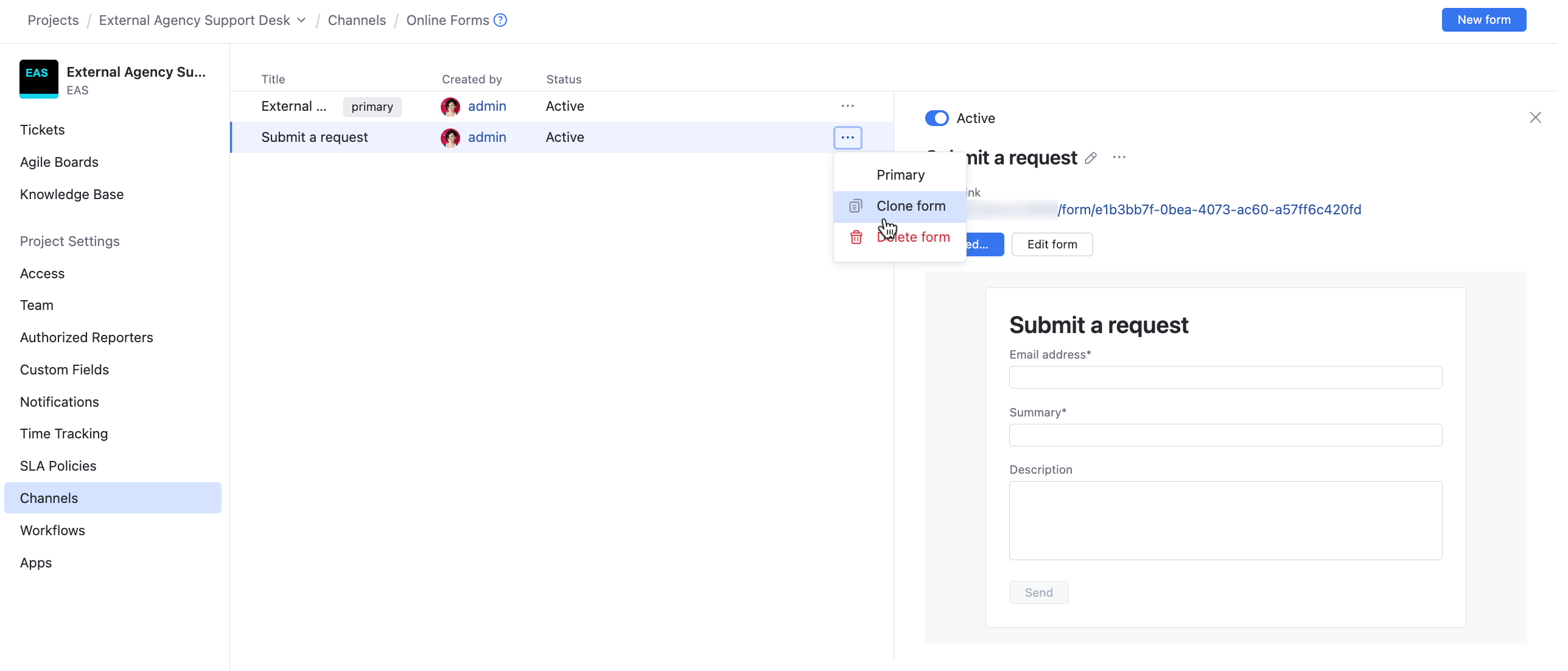Viewport: 1568px width, 671px height.
Task: Rename the form using the pencil icon
Action: [1090, 158]
